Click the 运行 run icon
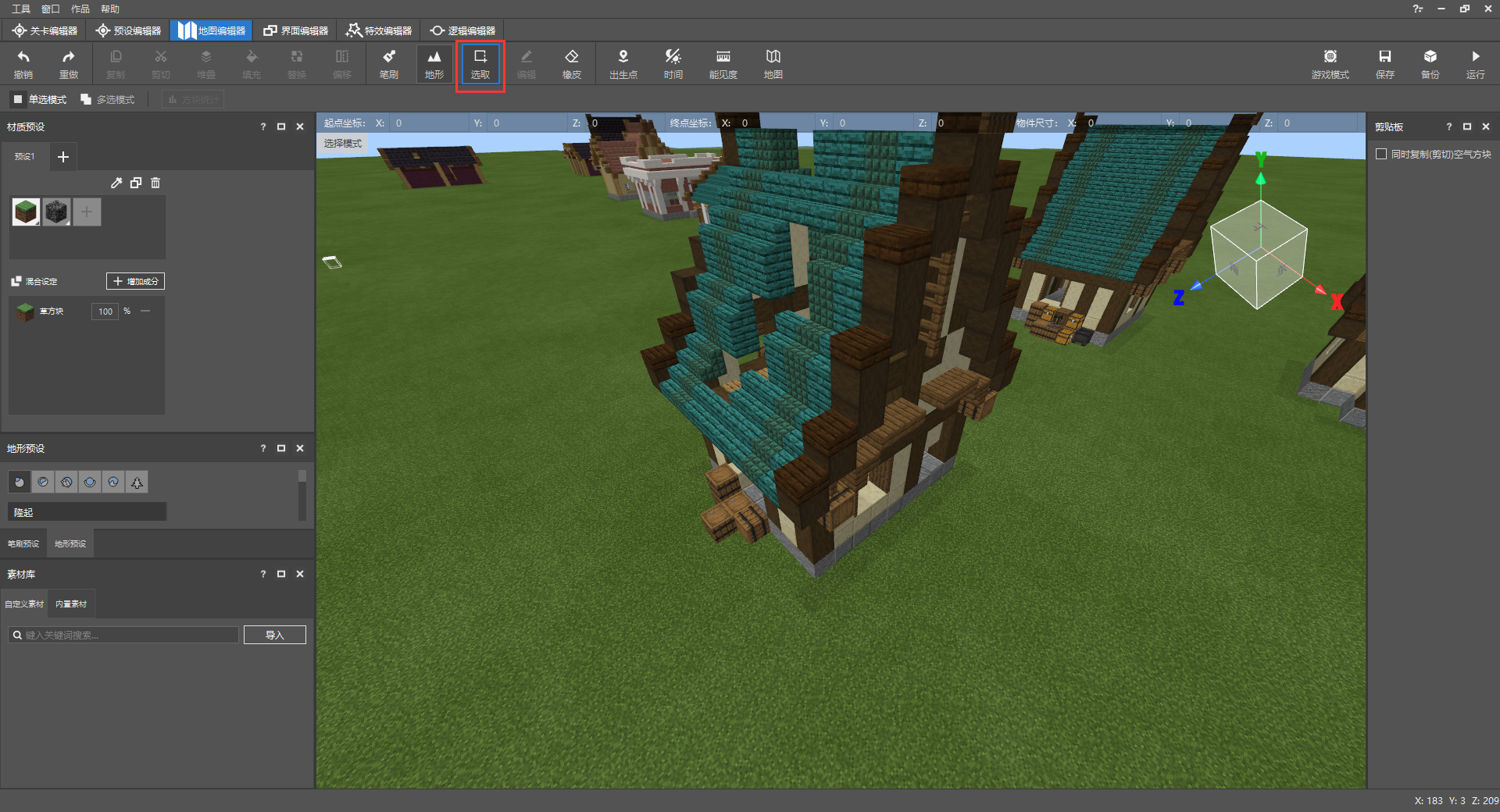The height and width of the screenshot is (812, 1500). pyautogui.click(x=1476, y=63)
